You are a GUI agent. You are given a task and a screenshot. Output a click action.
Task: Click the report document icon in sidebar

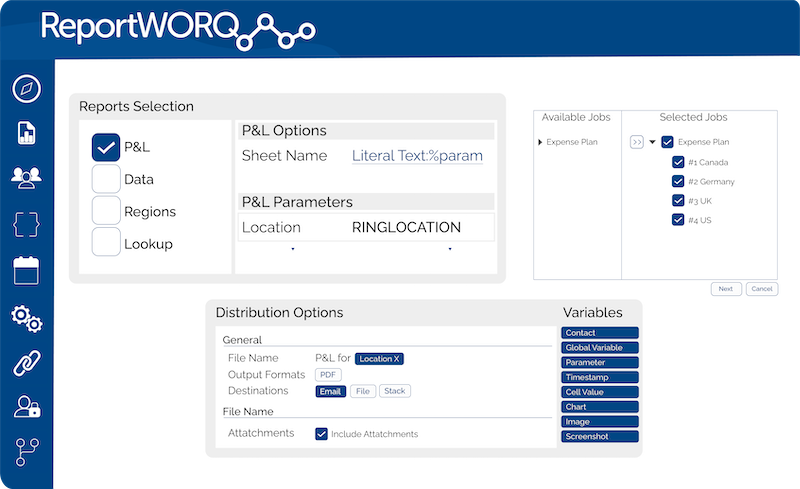pyautogui.click(x=27, y=133)
